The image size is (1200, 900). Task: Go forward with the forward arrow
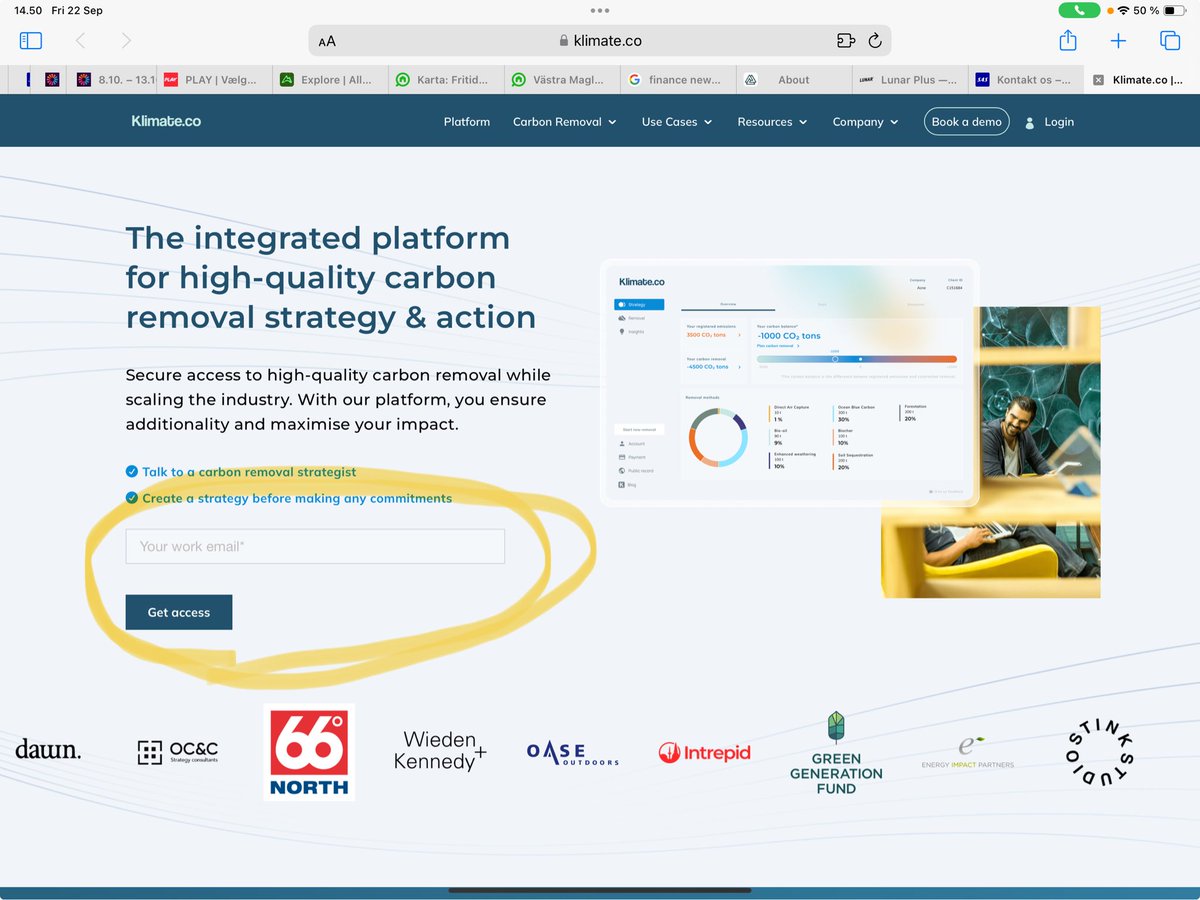pos(126,41)
